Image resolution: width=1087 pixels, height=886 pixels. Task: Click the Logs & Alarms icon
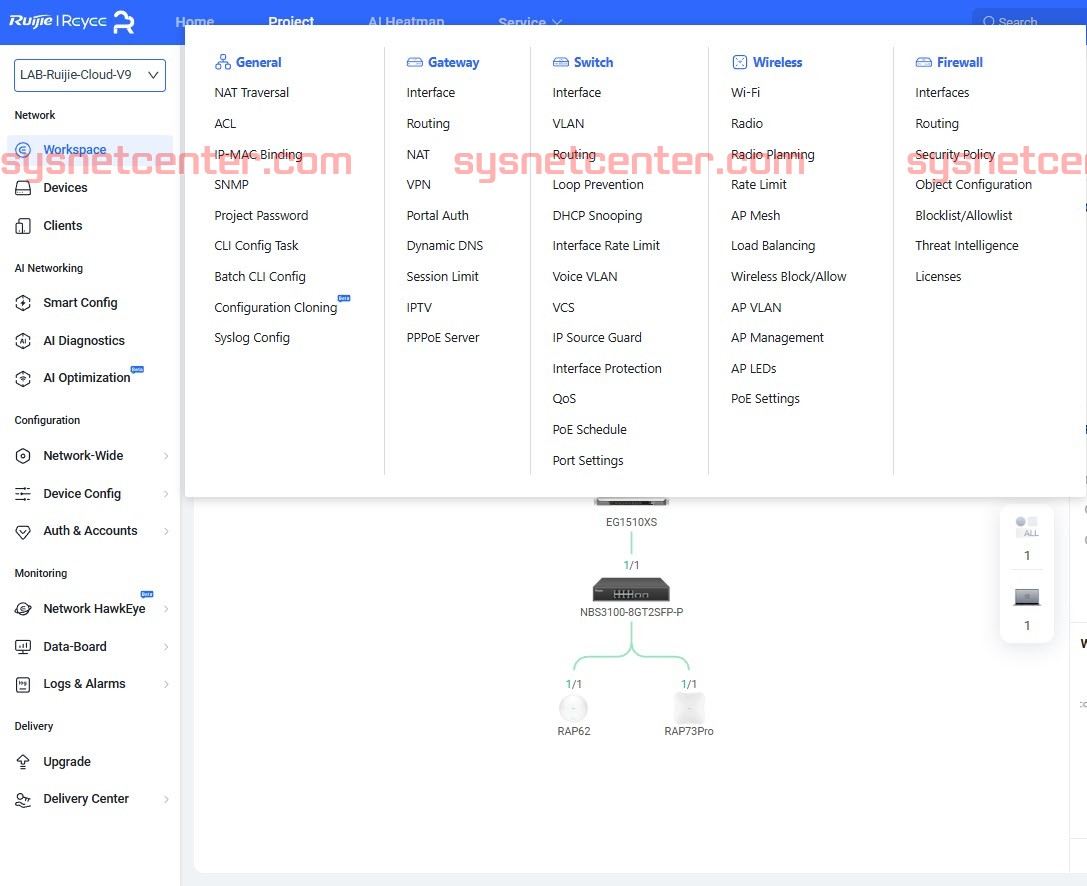click(23, 685)
